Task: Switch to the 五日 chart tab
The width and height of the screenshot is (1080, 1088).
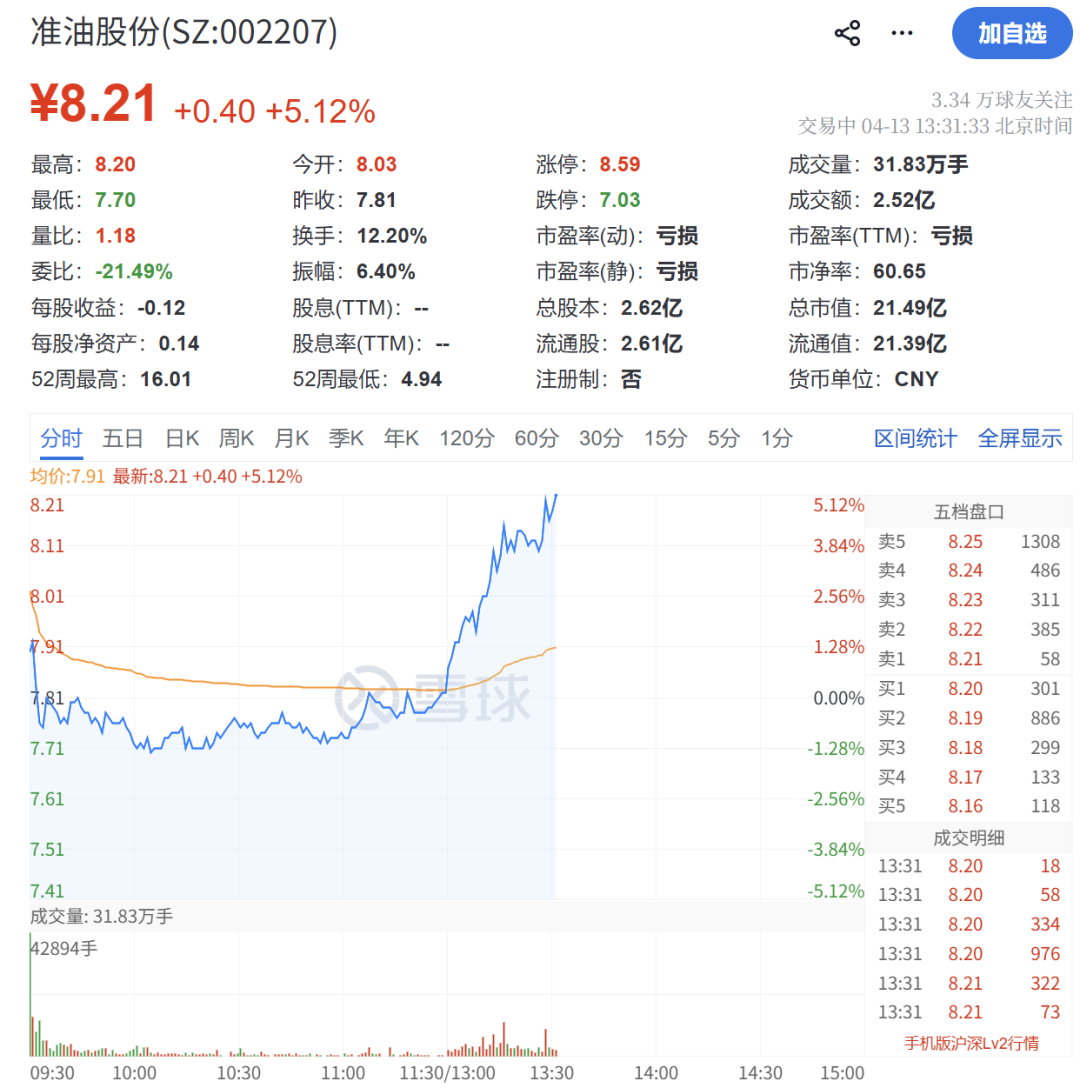Action: point(120,437)
